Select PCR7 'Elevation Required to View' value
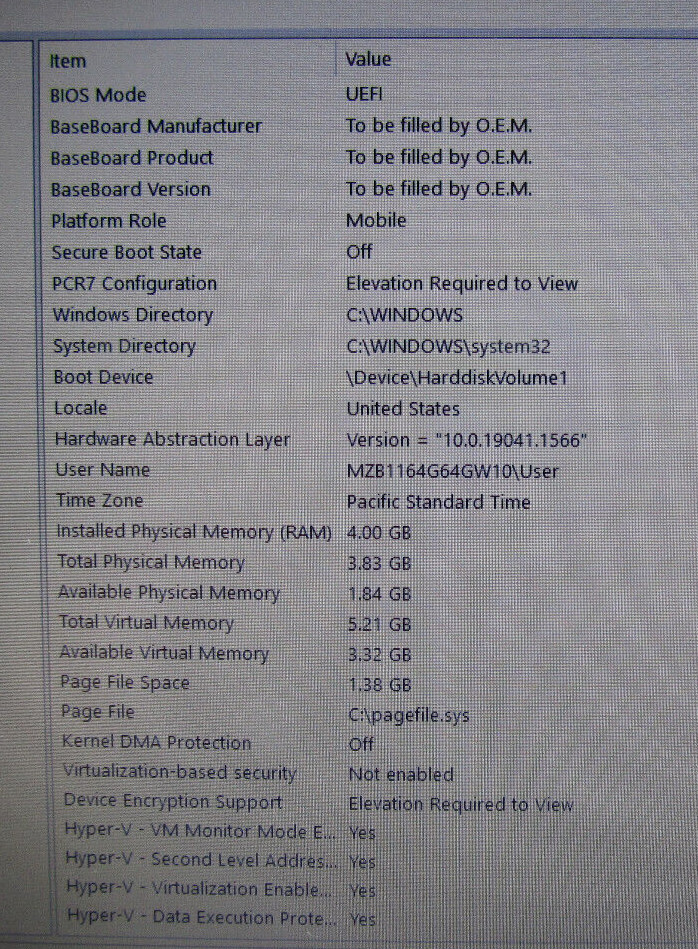This screenshot has width=698, height=949. [462, 283]
